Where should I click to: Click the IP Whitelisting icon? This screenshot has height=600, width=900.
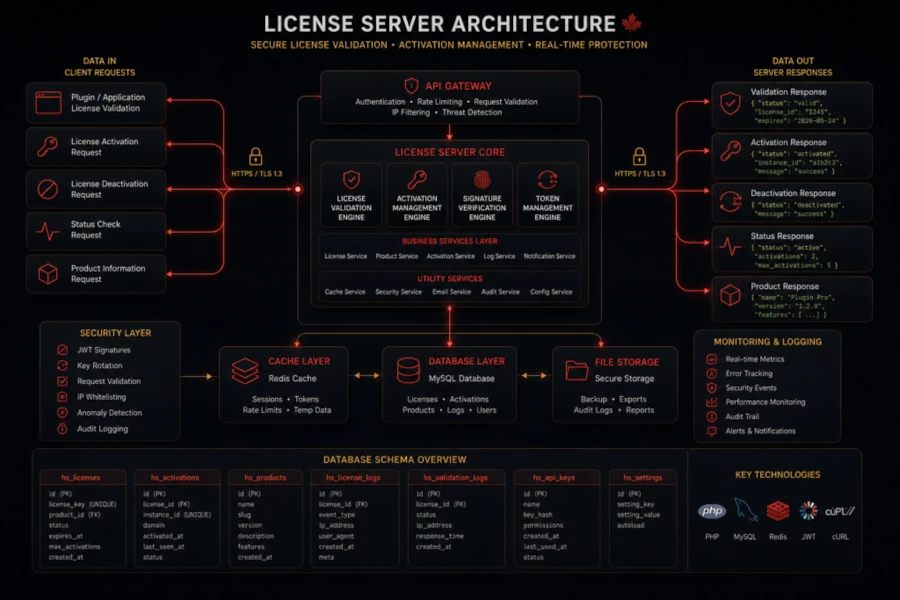(x=63, y=397)
